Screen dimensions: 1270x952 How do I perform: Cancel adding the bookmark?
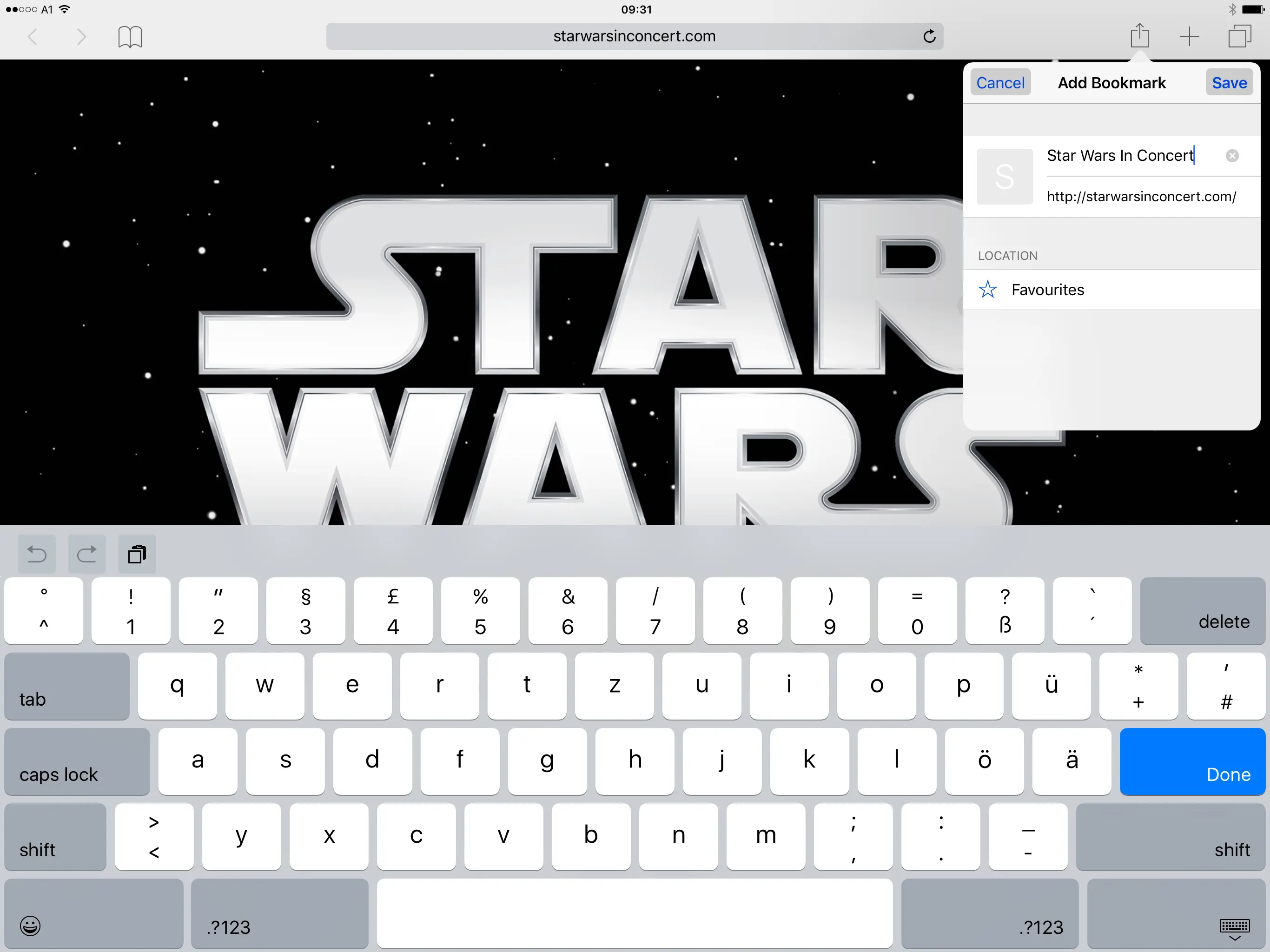click(1000, 83)
